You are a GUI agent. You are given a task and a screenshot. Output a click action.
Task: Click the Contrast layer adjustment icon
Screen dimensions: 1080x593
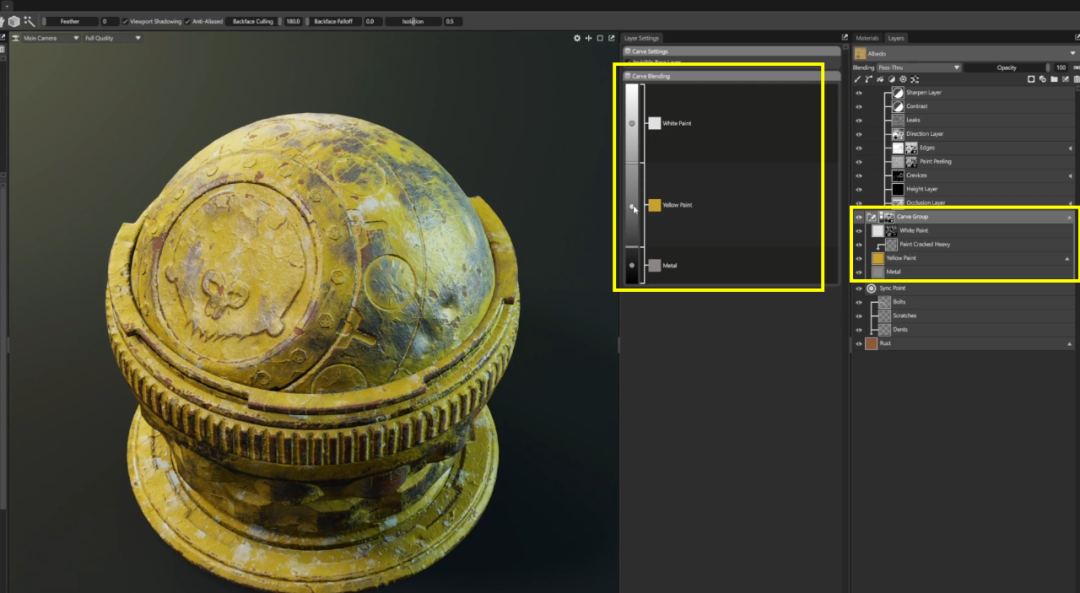click(898, 106)
